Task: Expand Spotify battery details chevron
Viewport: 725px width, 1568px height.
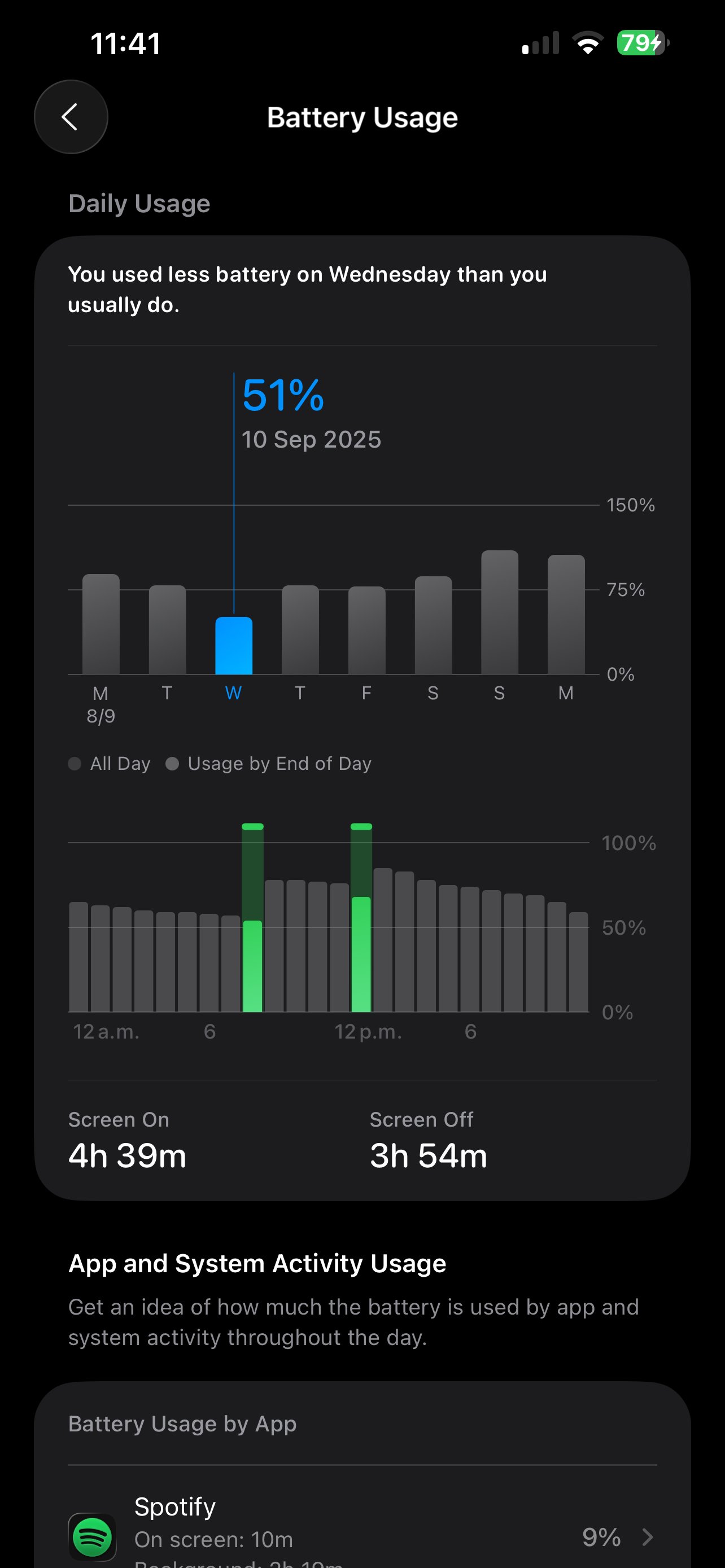Action: click(648, 1538)
